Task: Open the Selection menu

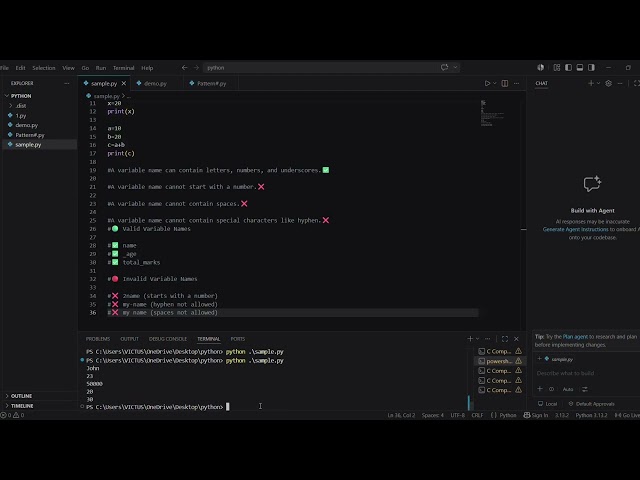Action: pyautogui.click(x=44, y=68)
